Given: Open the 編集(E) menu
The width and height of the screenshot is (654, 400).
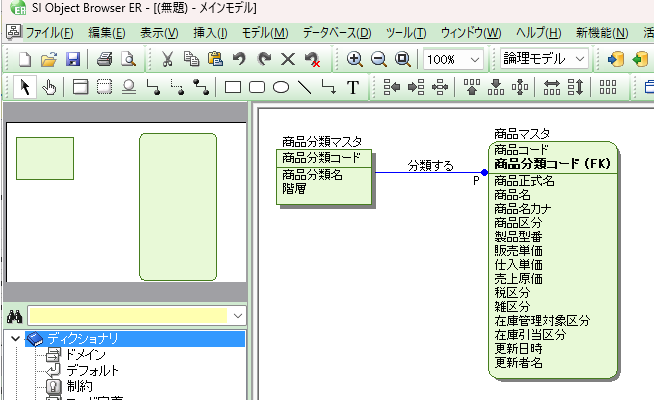Looking at the screenshot, I should tap(106, 33).
